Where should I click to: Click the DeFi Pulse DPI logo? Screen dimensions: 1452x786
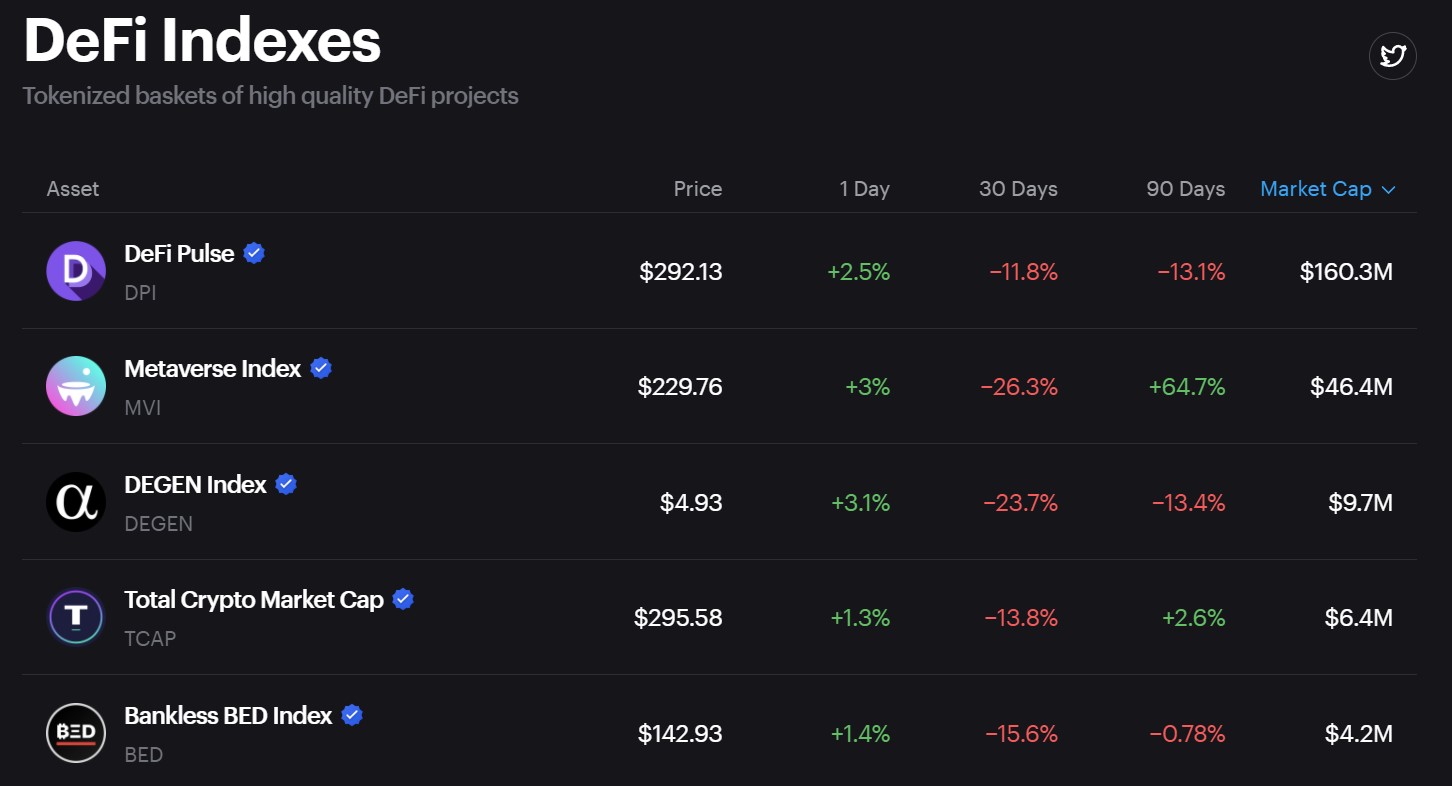(x=76, y=271)
